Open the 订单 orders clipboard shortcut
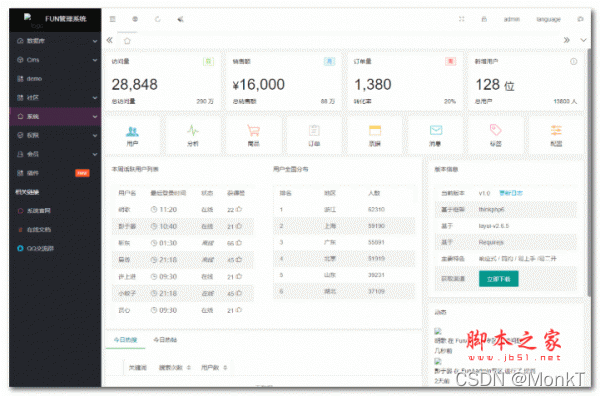Viewport: 600px width, 396px height. pyautogui.click(x=314, y=131)
